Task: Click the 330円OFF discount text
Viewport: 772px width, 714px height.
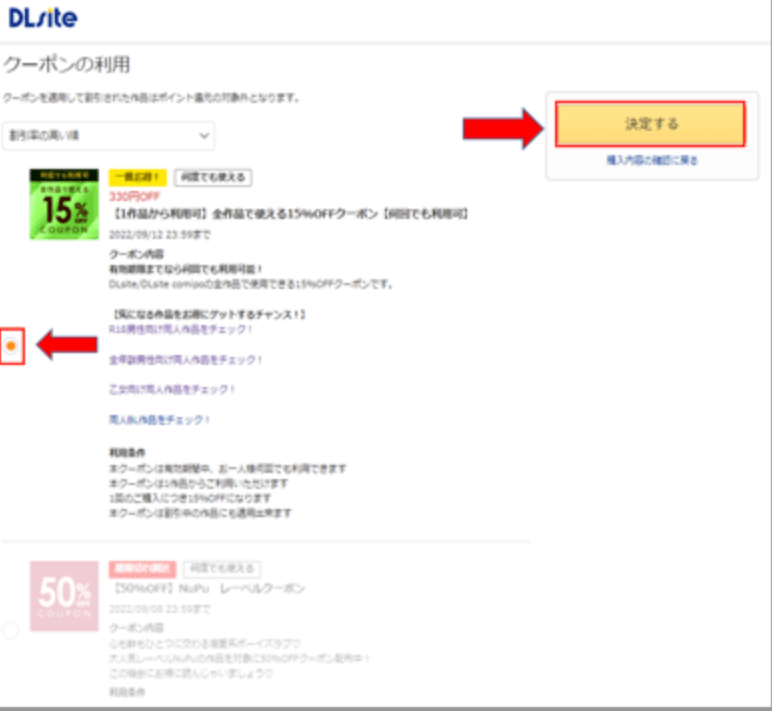Action: pos(134,196)
